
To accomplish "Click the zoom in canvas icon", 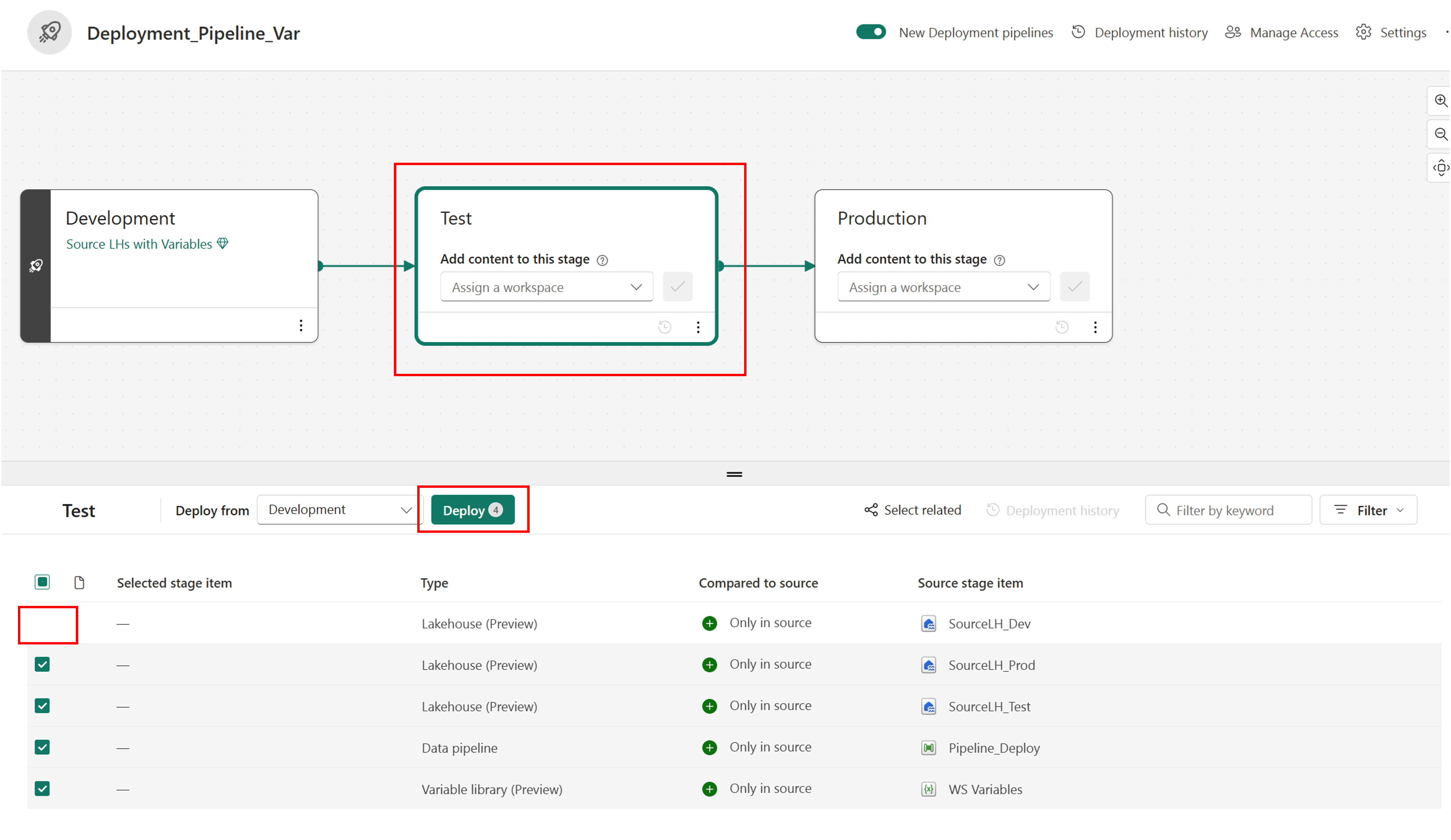I will (1440, 101).
